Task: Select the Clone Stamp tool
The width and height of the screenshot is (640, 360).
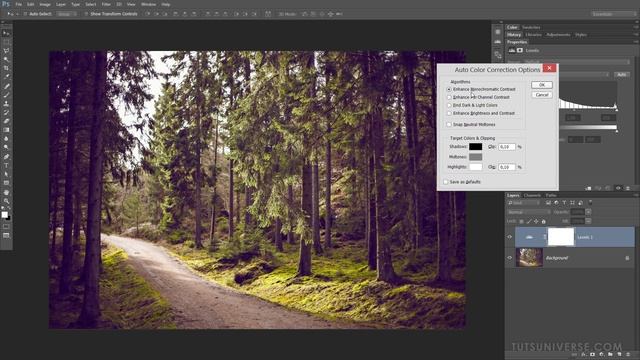Action: [6, 104]
